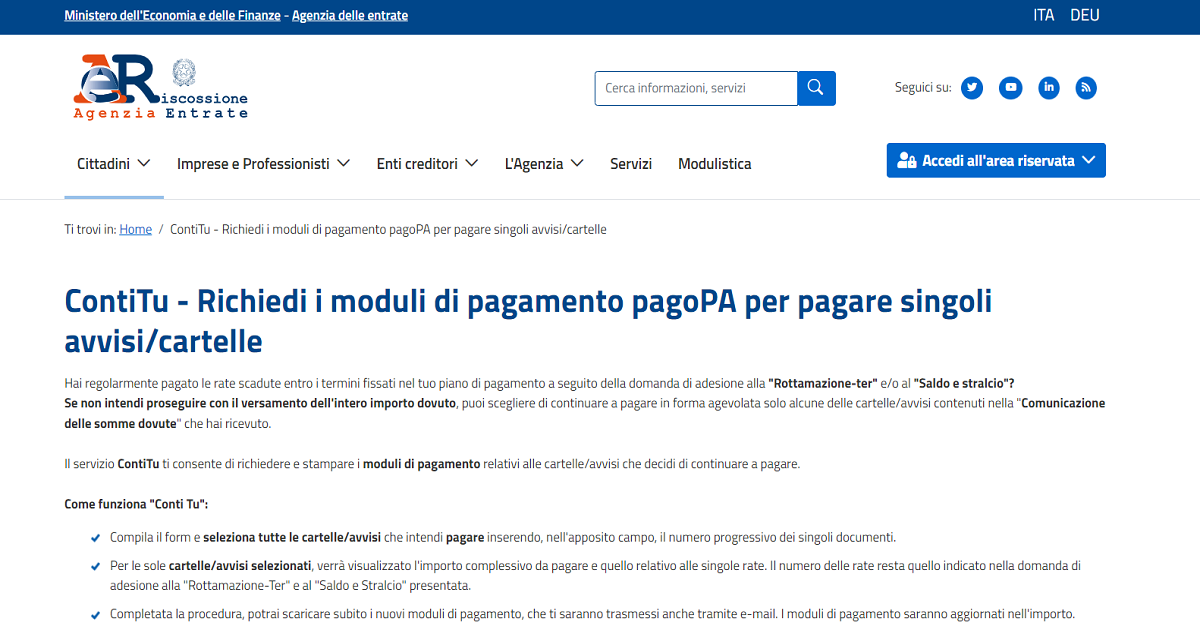Click the ContiTu page heading
The image size is (1200, 634).
point(529,321)
